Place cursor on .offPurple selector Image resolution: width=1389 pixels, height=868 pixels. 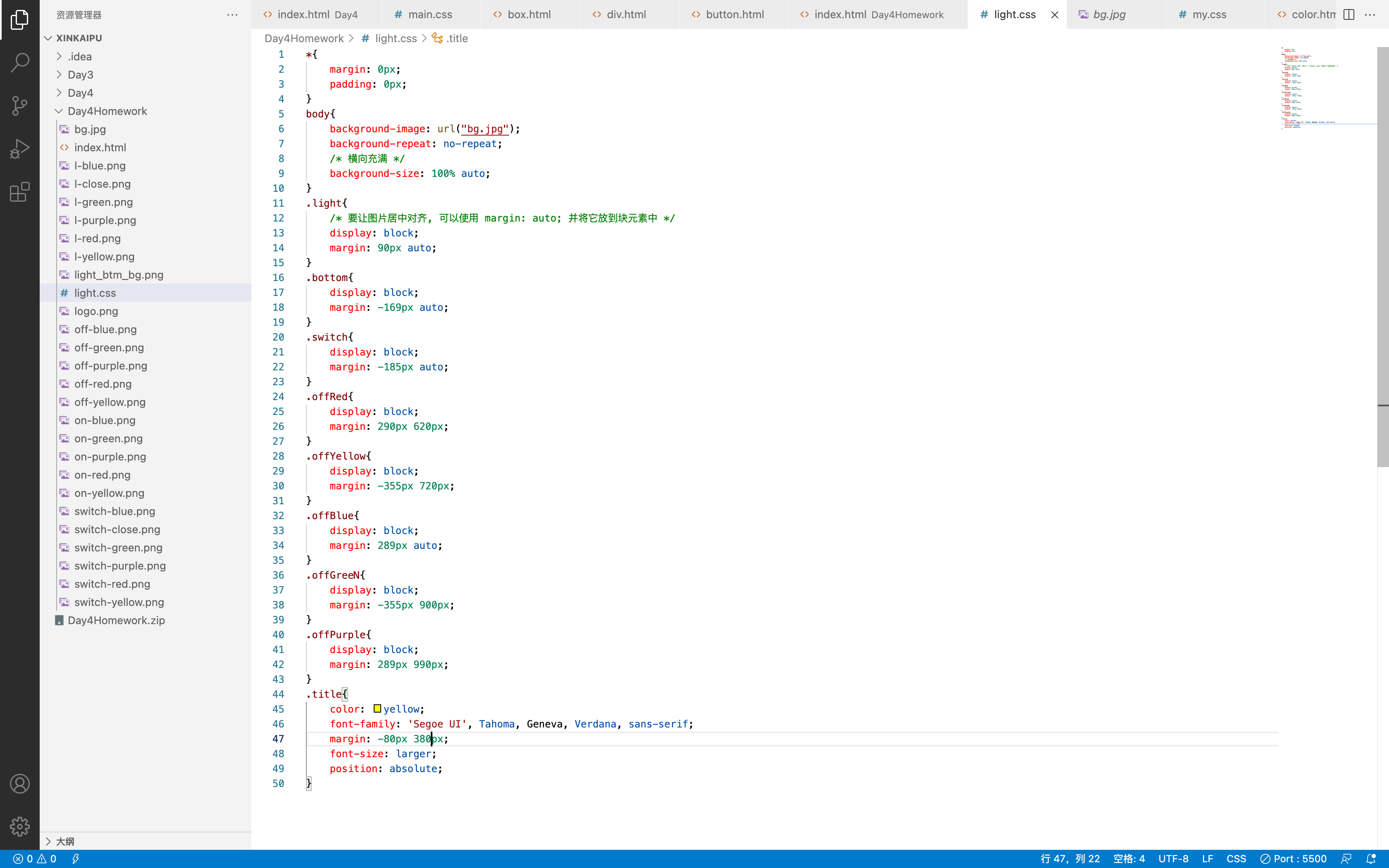pos(339,634)
